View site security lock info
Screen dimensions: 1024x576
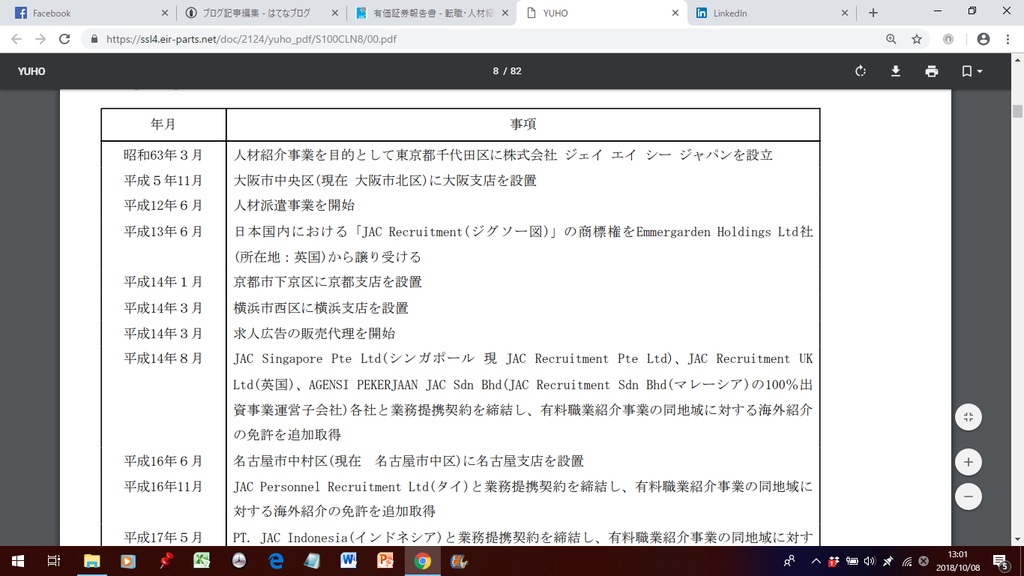pyautogui.click(x=94, y=39)
